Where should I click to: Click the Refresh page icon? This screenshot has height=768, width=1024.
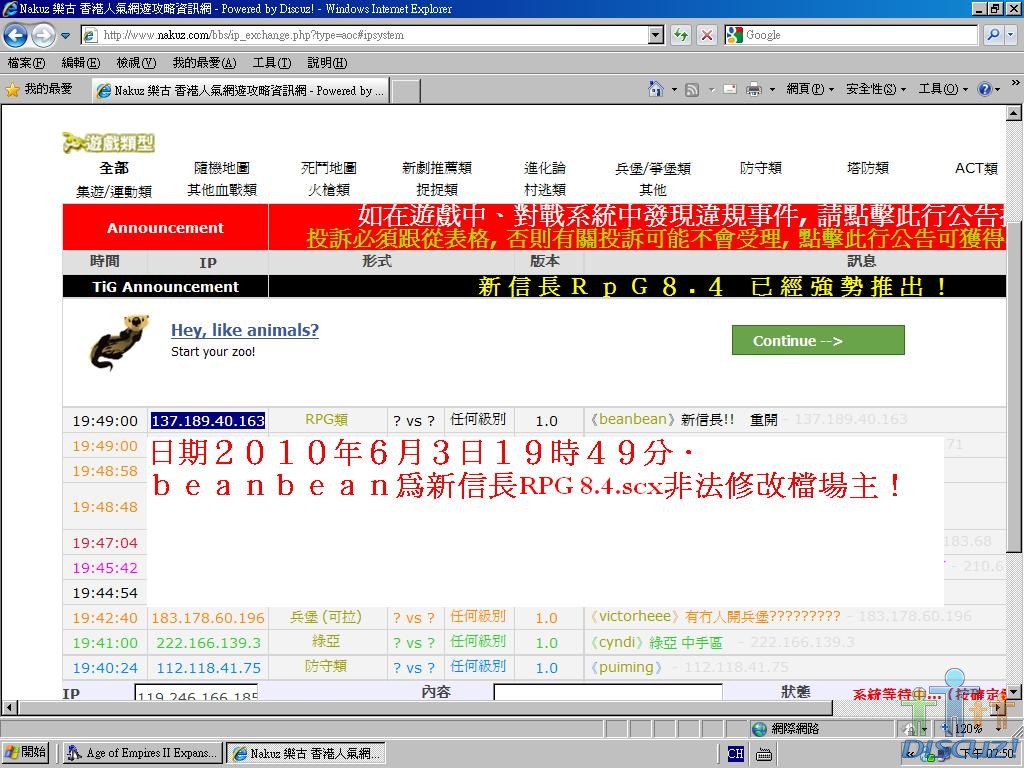681,35
